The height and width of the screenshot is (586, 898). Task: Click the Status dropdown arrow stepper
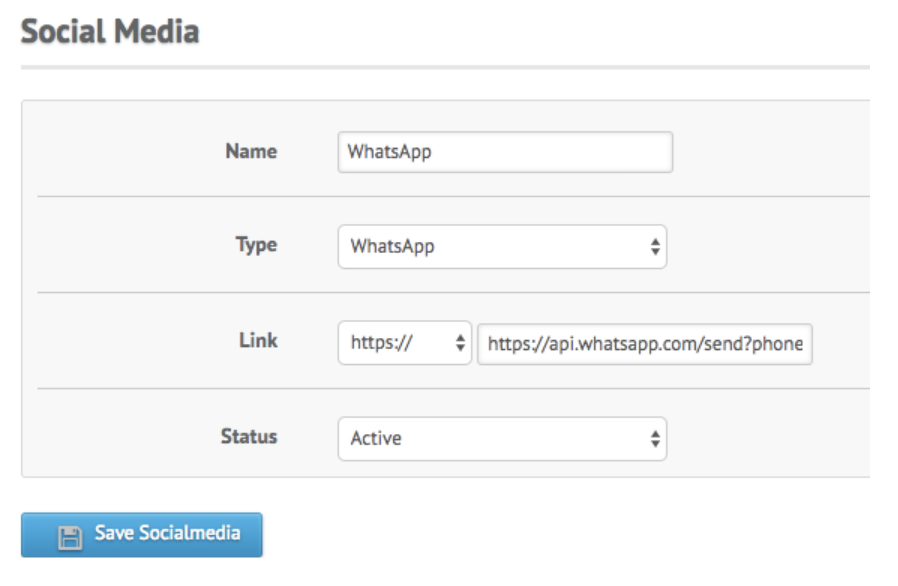pos(655,439)
